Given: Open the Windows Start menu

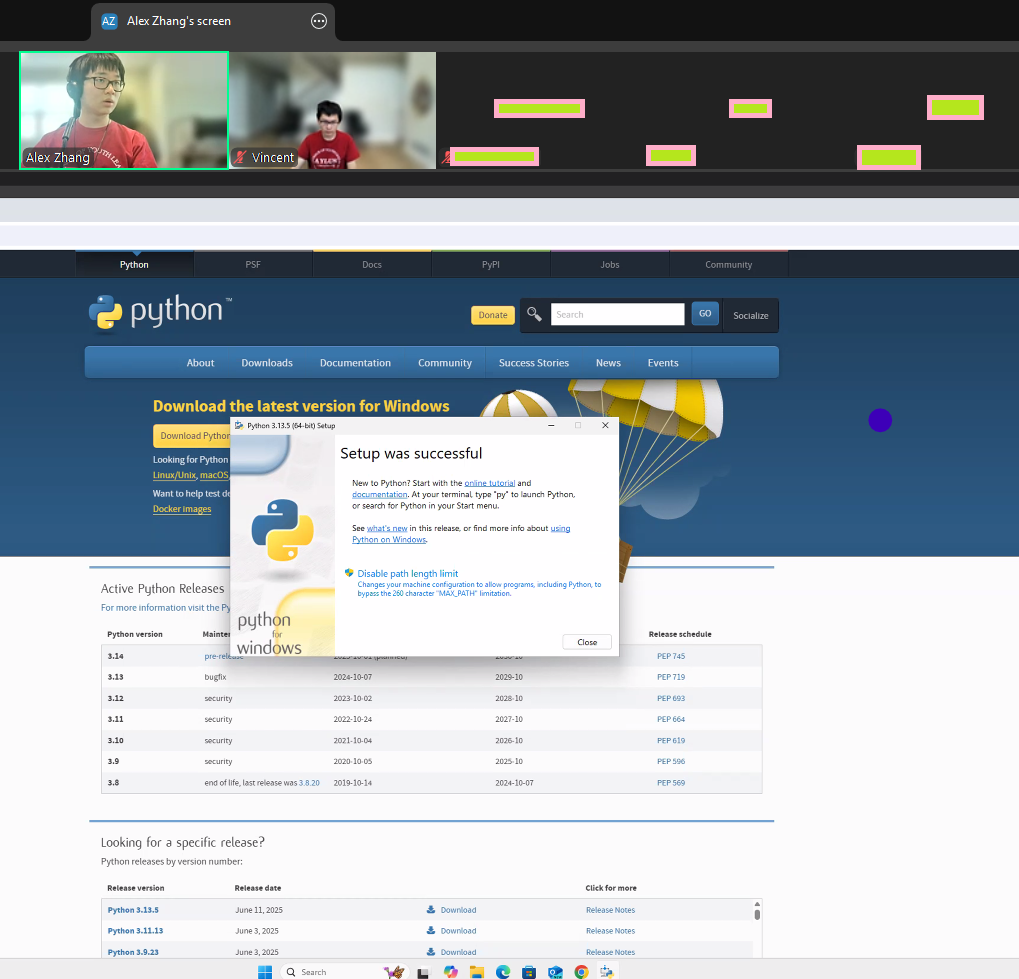Looking at the screenshot, I should pyautogui.click(x=265, y=972).
